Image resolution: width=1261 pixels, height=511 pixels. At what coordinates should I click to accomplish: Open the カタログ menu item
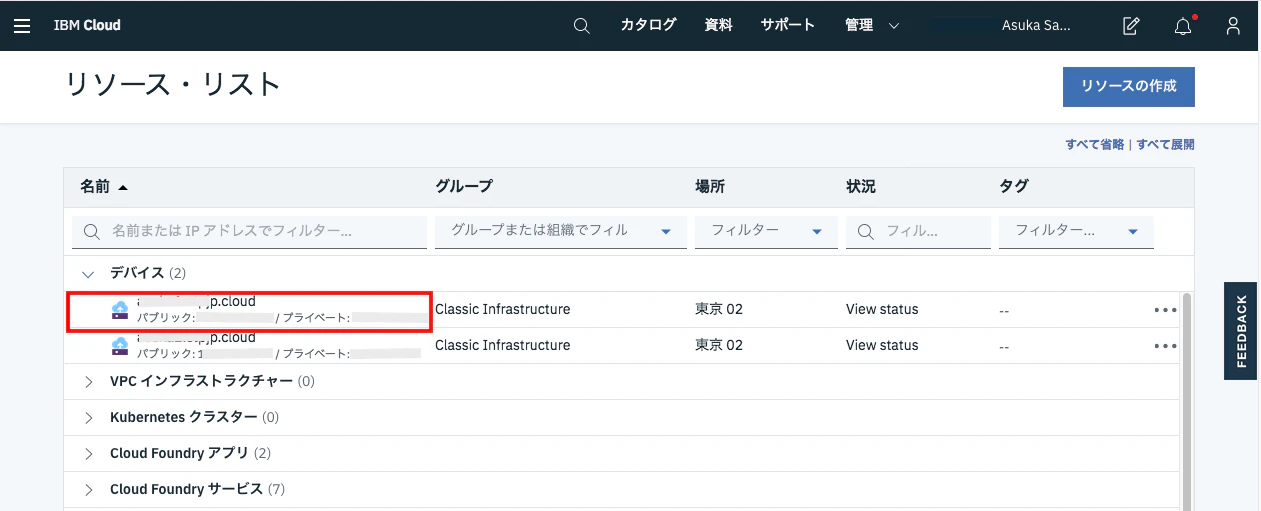pyautogui.click(x=648, y=25)
